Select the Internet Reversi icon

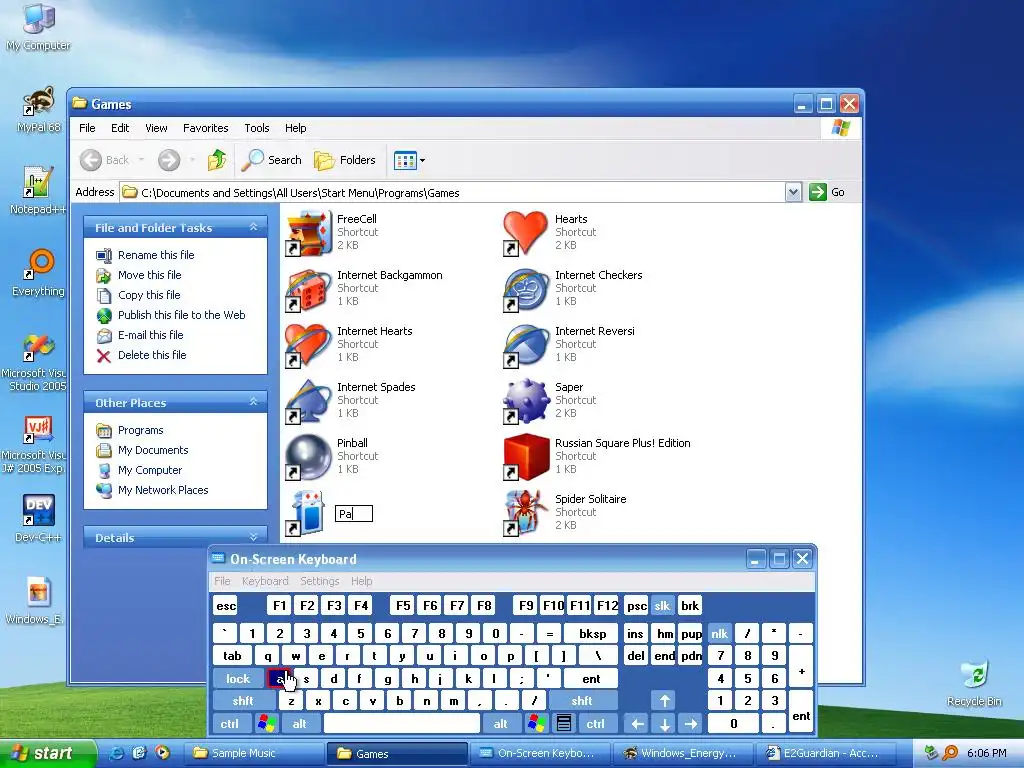pyautogui.click(x=526, y=345)
